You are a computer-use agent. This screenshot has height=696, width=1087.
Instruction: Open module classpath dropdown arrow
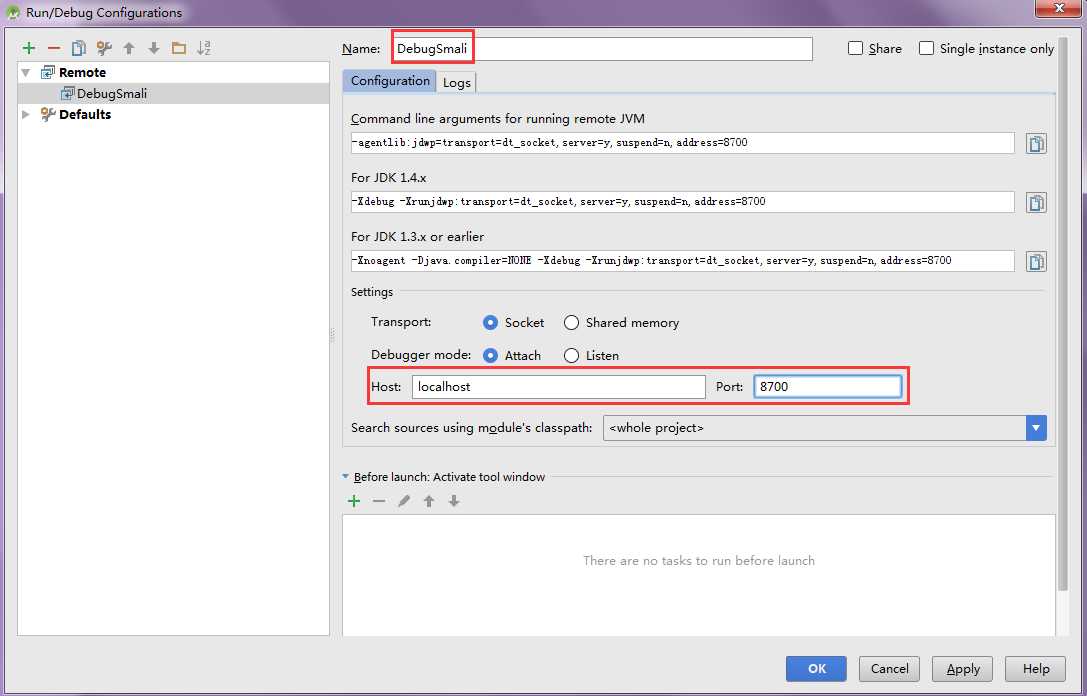[1036, 428]
